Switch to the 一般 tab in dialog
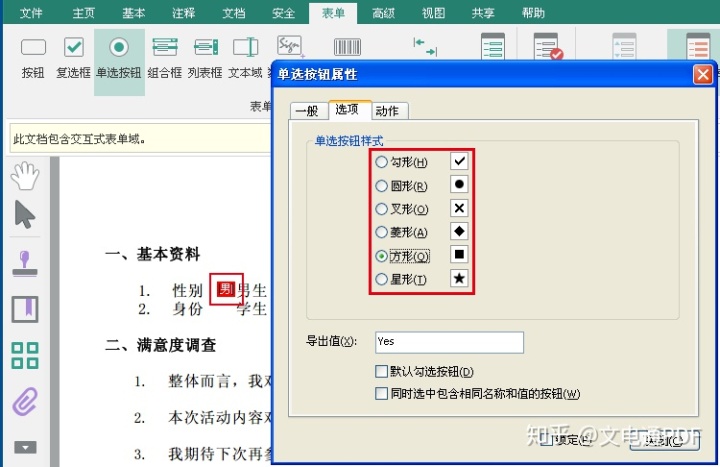Viewport: 720px width, 467px height. (x=307, y=111)
